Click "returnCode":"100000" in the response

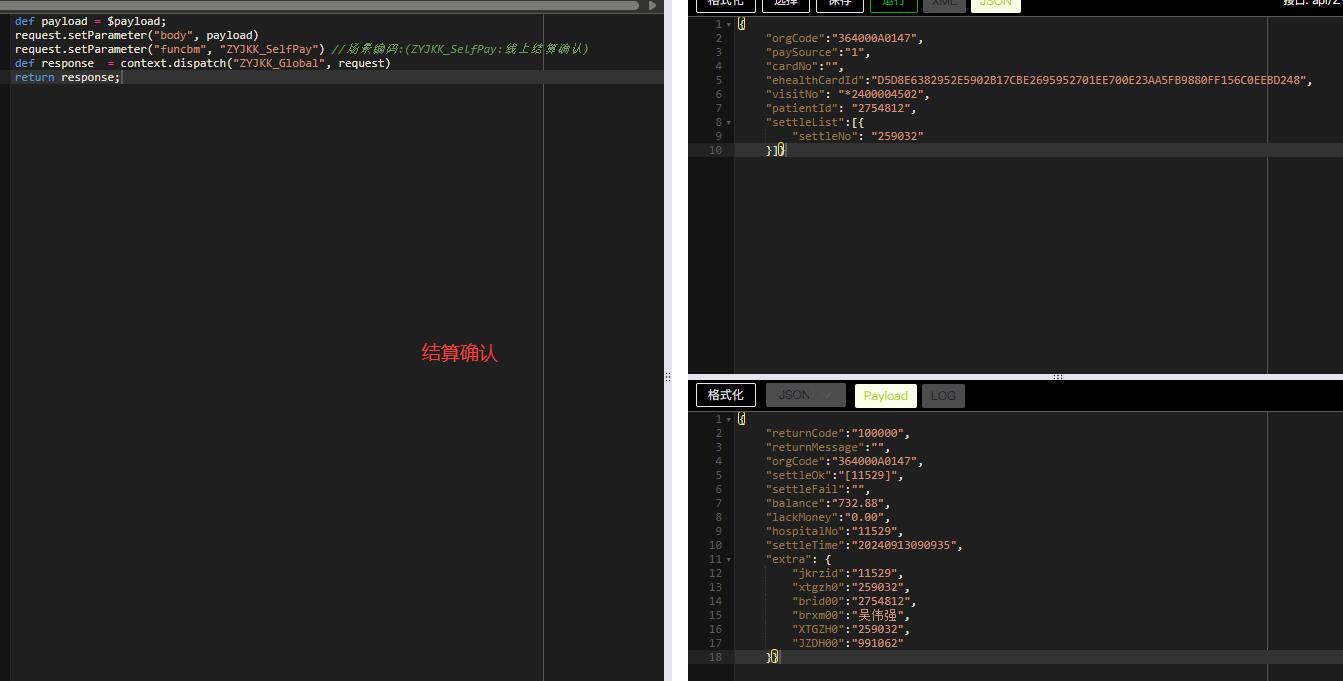(x=838, y=434)
